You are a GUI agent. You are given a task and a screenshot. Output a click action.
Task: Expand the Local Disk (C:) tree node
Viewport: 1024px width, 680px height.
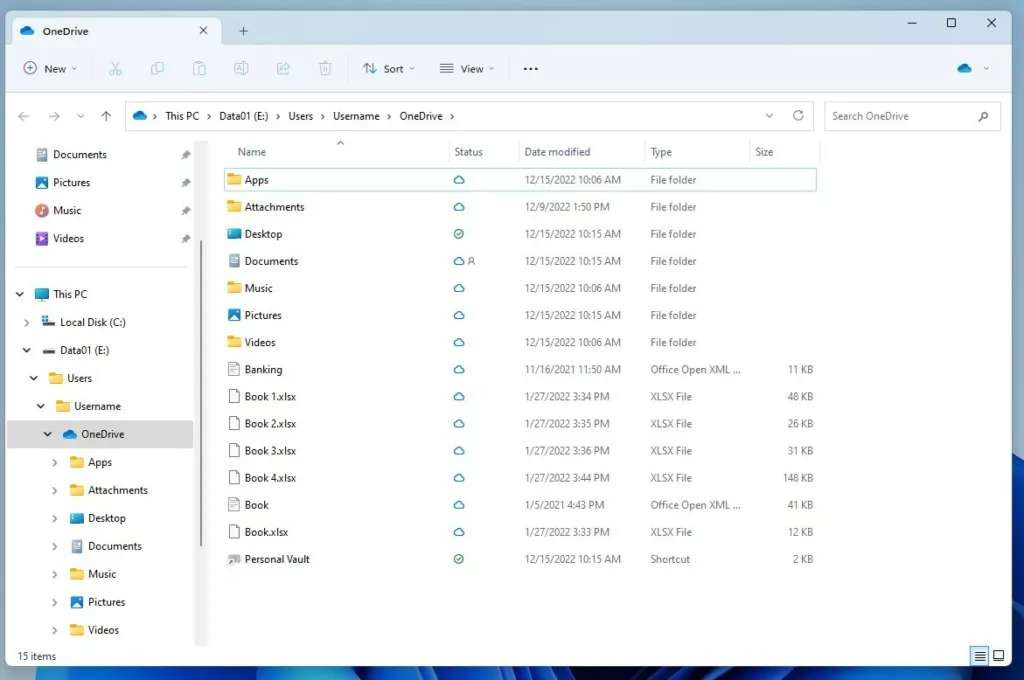coord(27,322)
